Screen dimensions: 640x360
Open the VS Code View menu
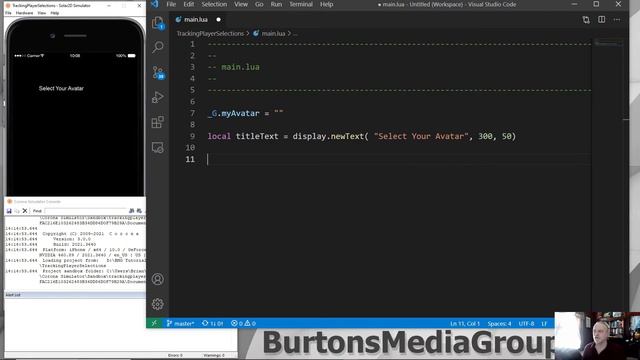coord(241,4)
